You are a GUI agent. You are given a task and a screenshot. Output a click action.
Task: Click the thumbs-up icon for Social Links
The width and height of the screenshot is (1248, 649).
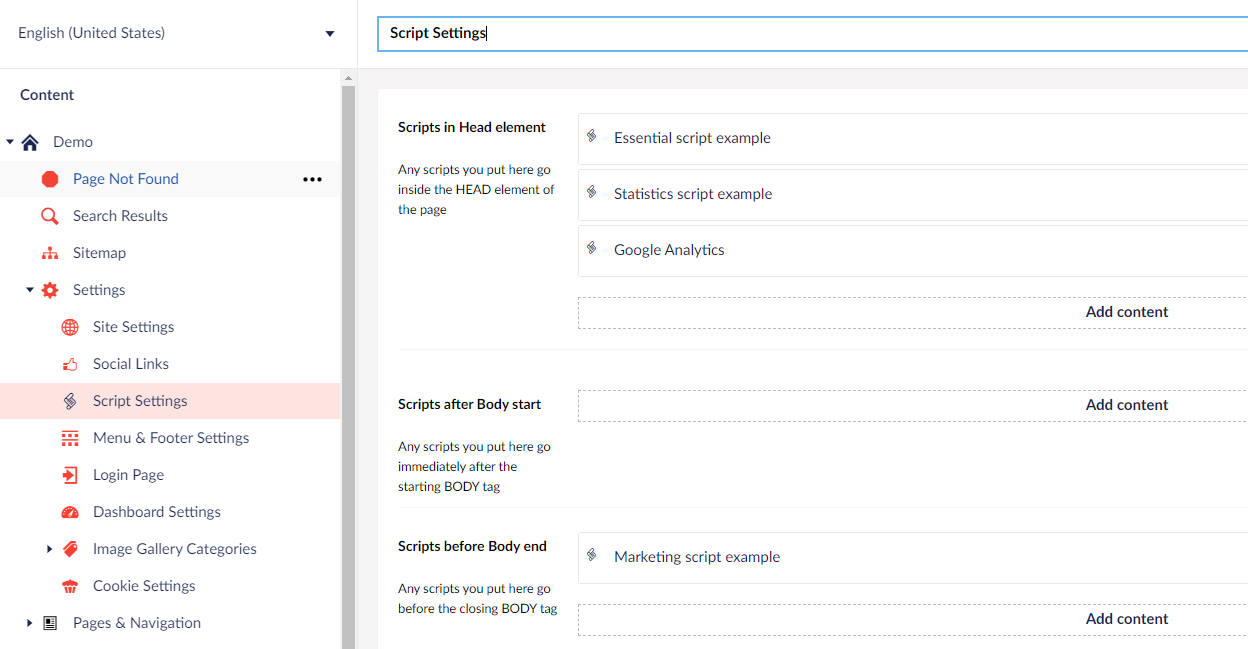pyautogui.click(x=70, y=364)
